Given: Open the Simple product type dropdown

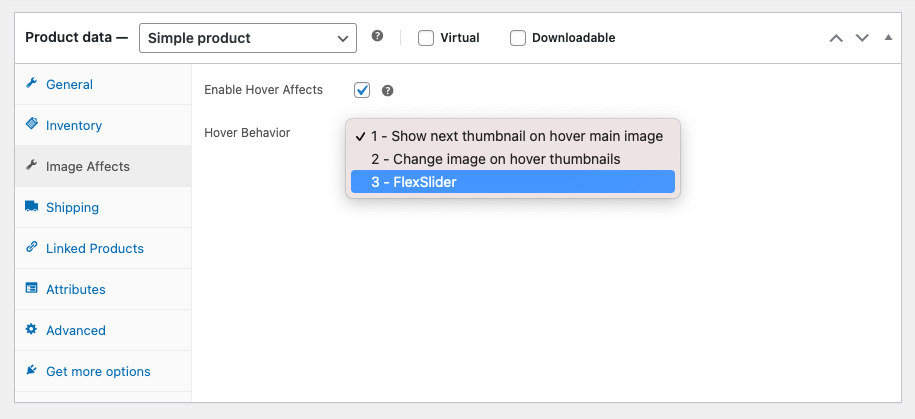Looking at the screenshot, I should coord(247,38).
